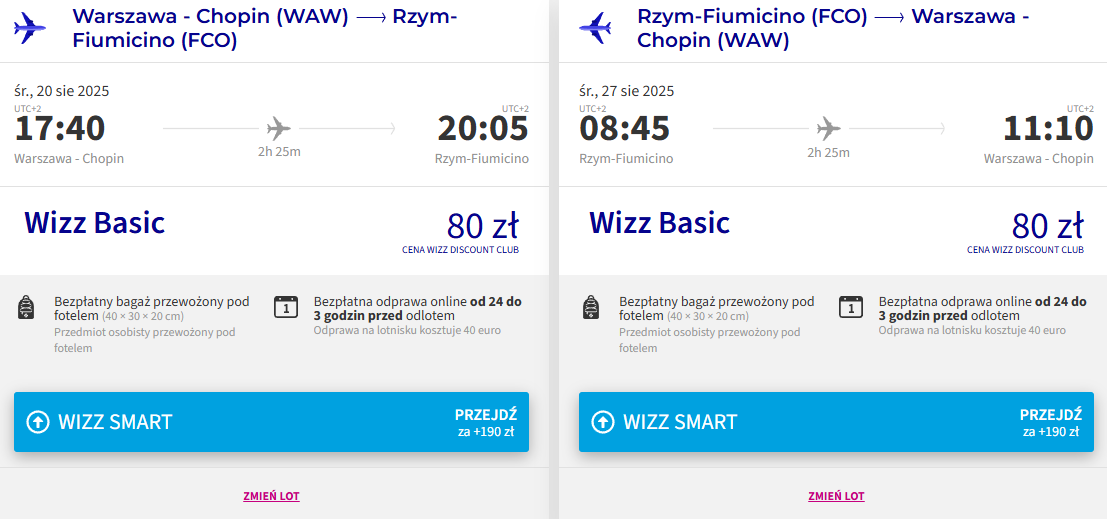Select the 80 zł price on the return flight
The image size is (1107, 519).
(1048, 225)
